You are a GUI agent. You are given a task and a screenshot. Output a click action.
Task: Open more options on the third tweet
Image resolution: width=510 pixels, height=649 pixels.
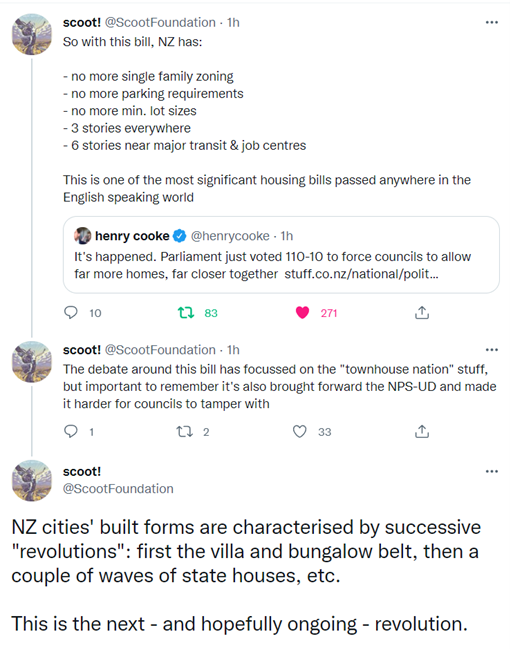coord(491,471)
